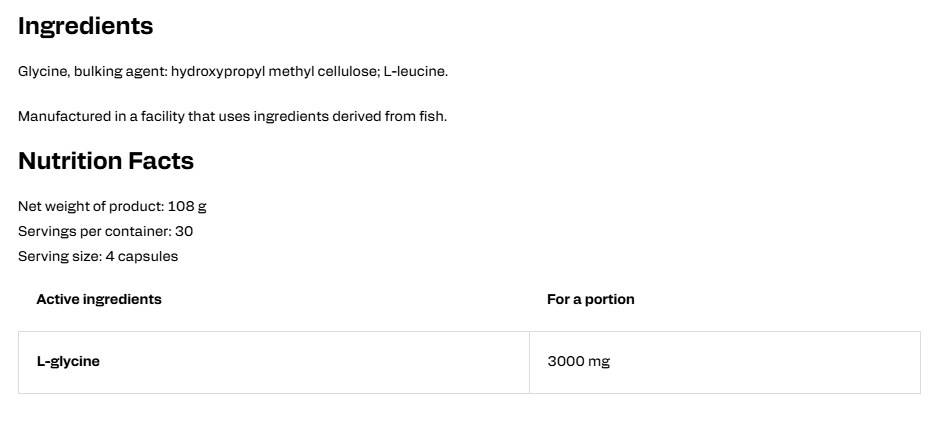Image resolution: width=950 pixels, height=421 pixels.
Task: Click the Nutrition Facts heading
Action: (106, 161)
